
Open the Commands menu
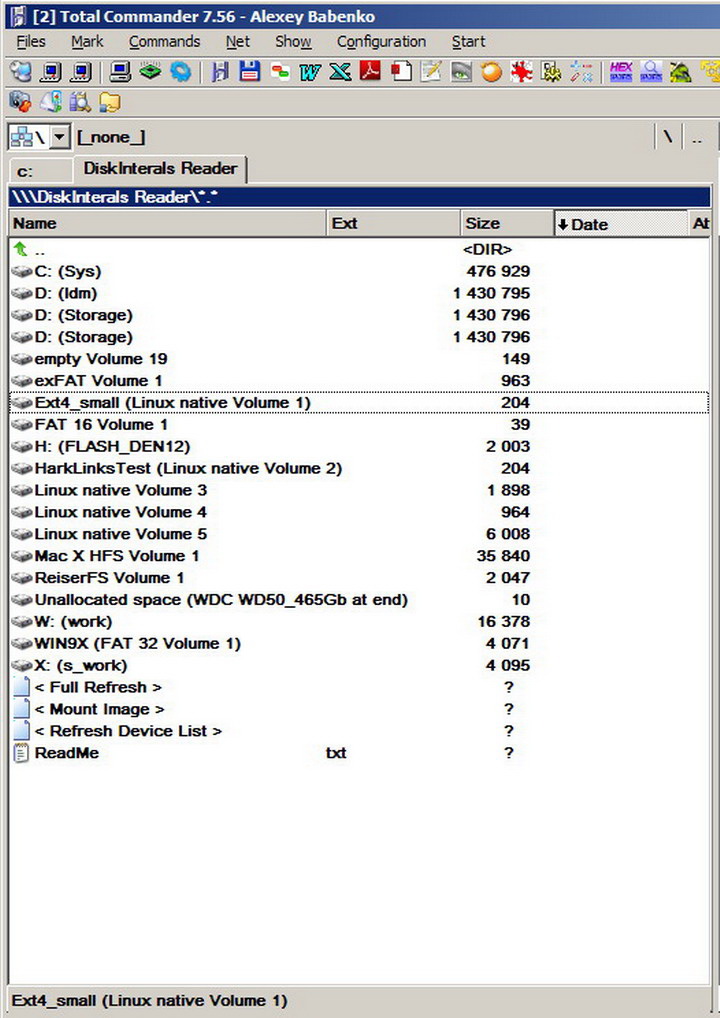pyautogui.click(x=164, y=42)
